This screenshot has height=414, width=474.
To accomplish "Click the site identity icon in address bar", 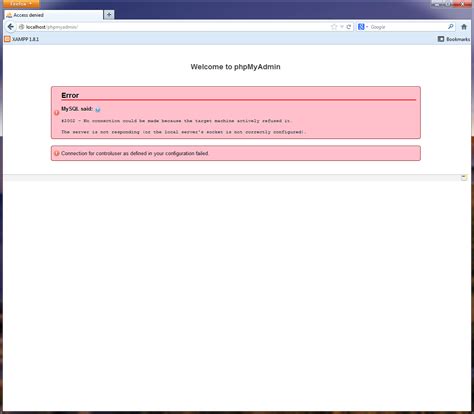I will click(21, 27).
